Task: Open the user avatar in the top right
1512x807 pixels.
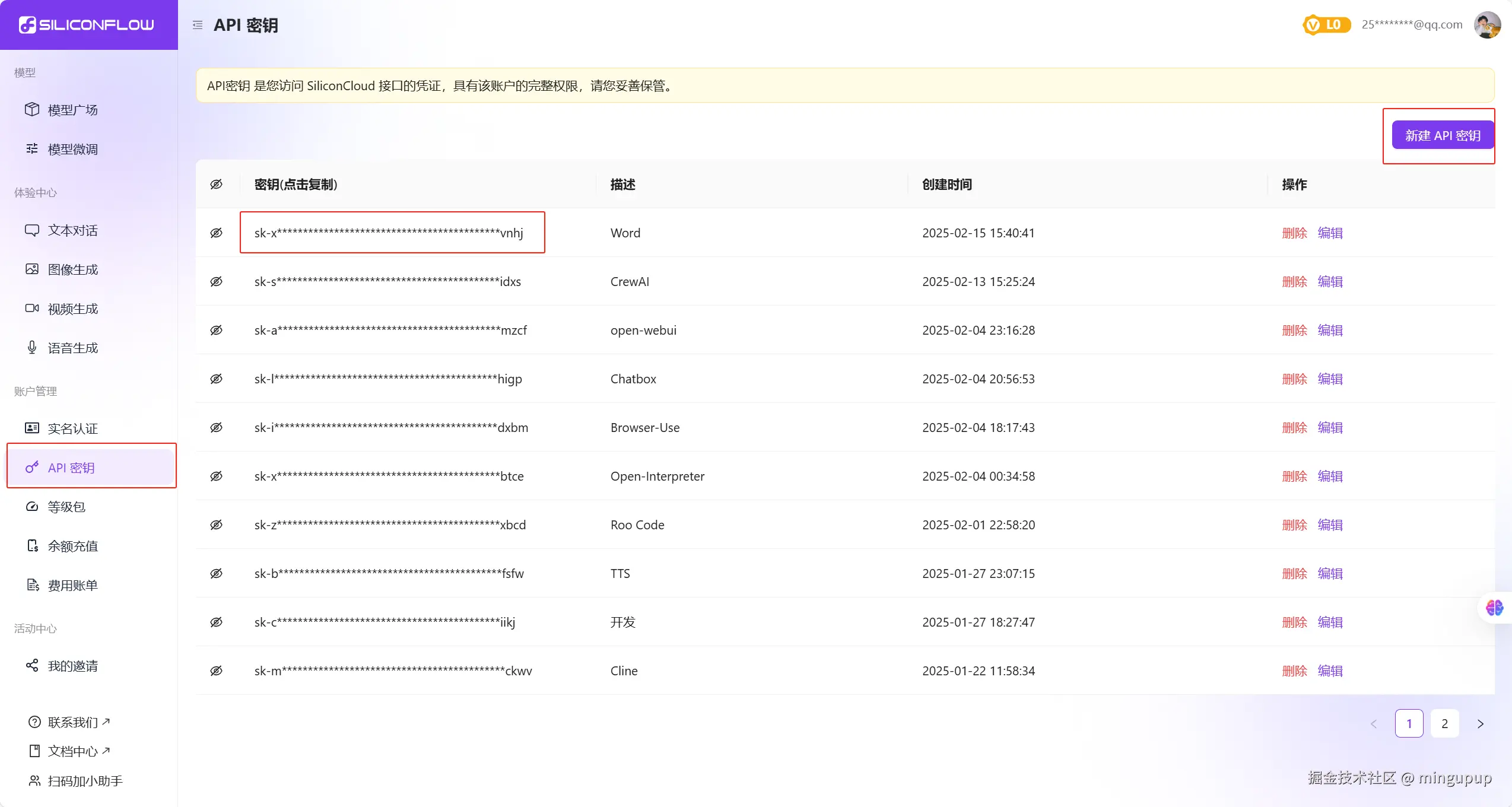Action: pyautogui.click(x=1487, y=25)
